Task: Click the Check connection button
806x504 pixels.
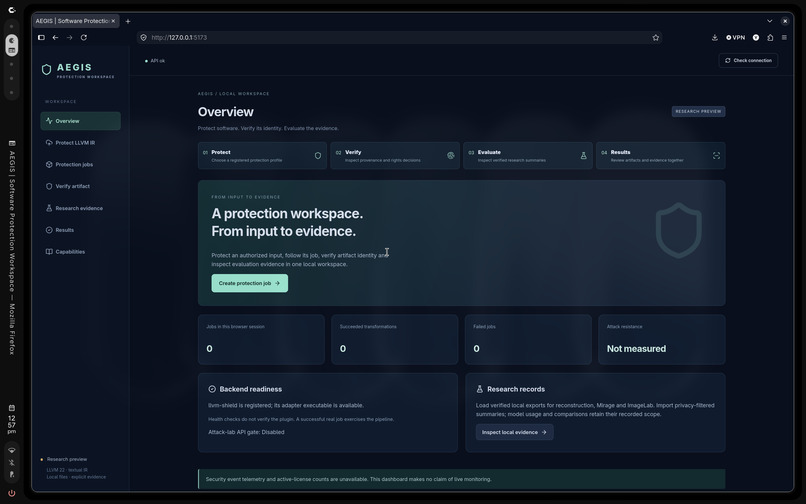Action: pos(748,61)
